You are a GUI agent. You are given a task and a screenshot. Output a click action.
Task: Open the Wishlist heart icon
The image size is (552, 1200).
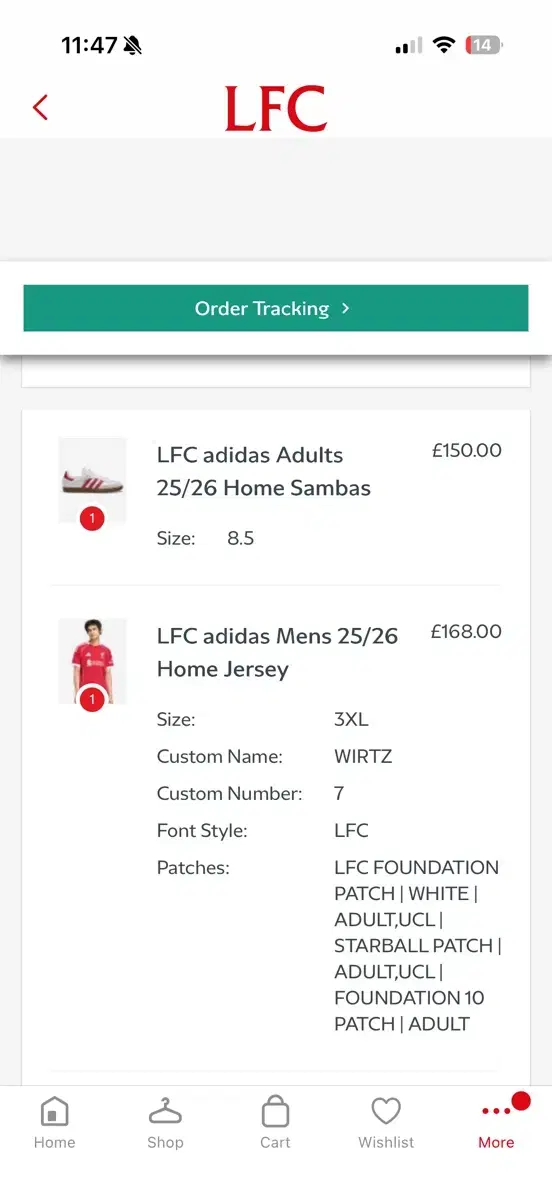pos(386,1111)
